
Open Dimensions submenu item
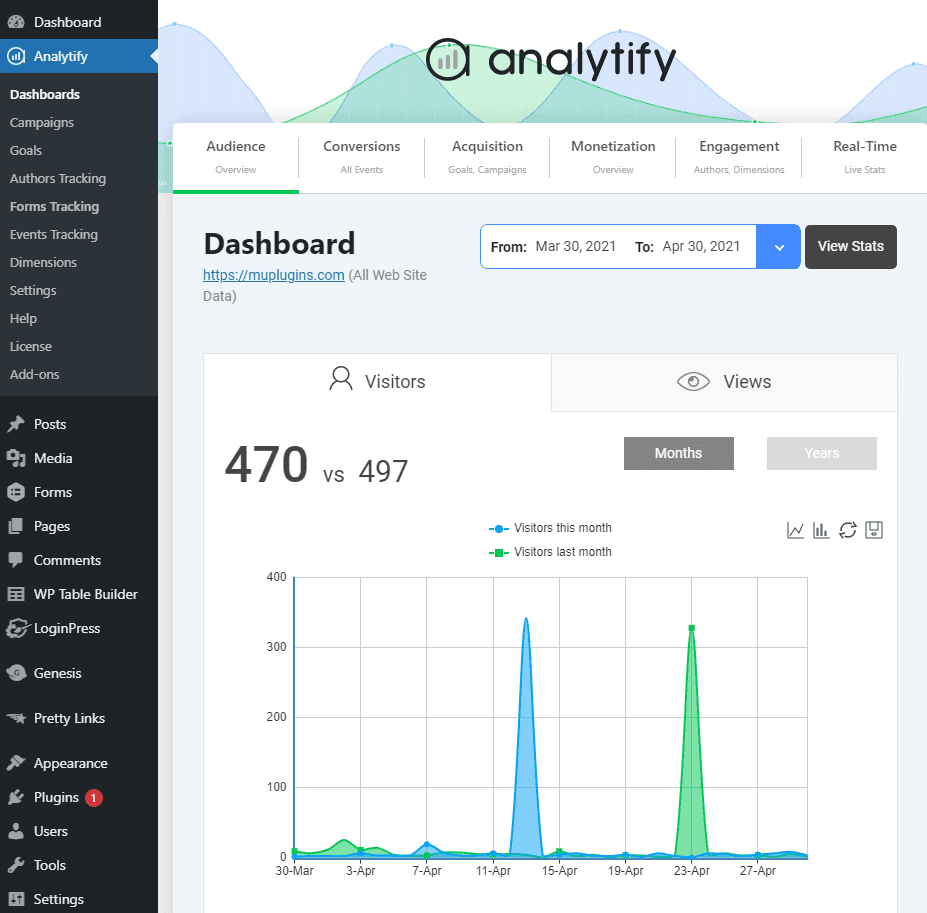pyautogui.click(x=43, y=263)
